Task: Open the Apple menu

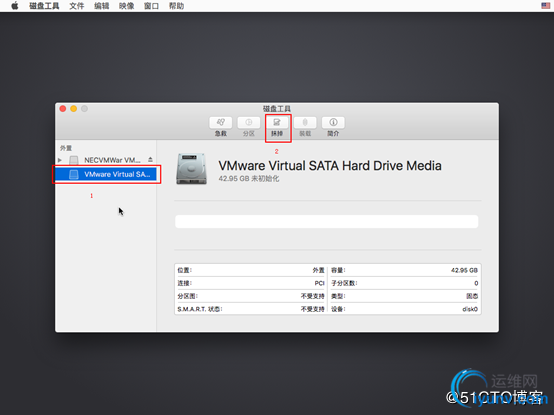Action: [x=14, y=6]
